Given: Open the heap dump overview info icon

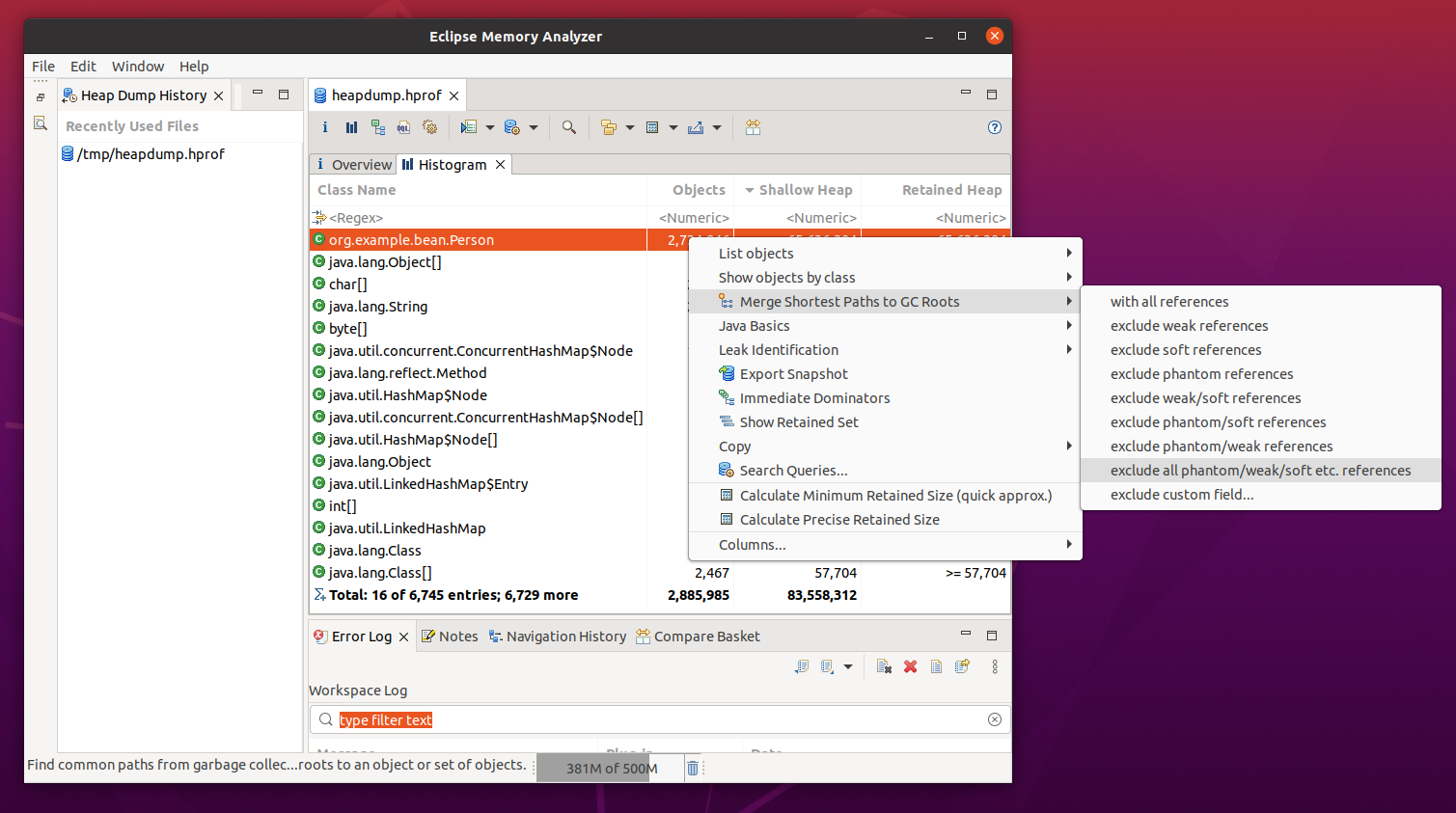Looking at the screenshot, I should (325, 127).
